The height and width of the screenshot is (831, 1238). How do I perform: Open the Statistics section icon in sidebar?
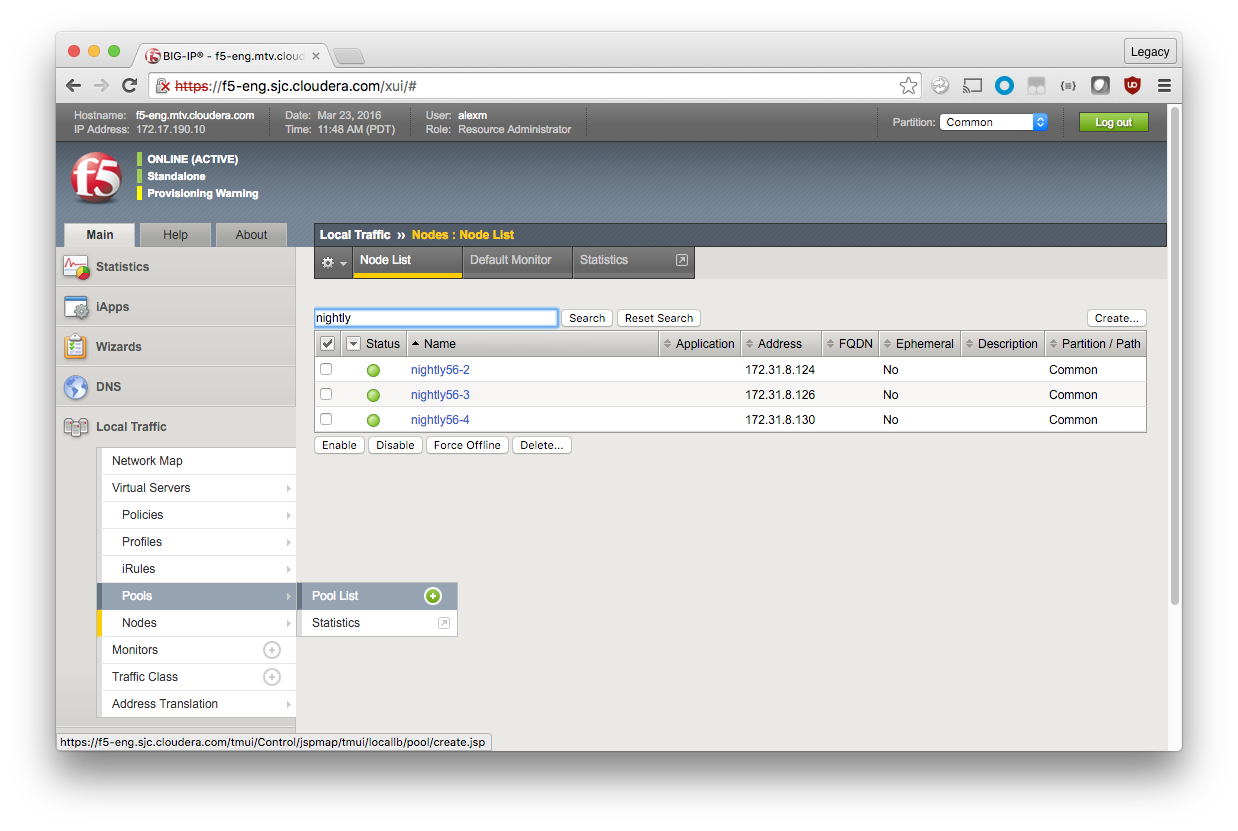[x=77, y=267]
